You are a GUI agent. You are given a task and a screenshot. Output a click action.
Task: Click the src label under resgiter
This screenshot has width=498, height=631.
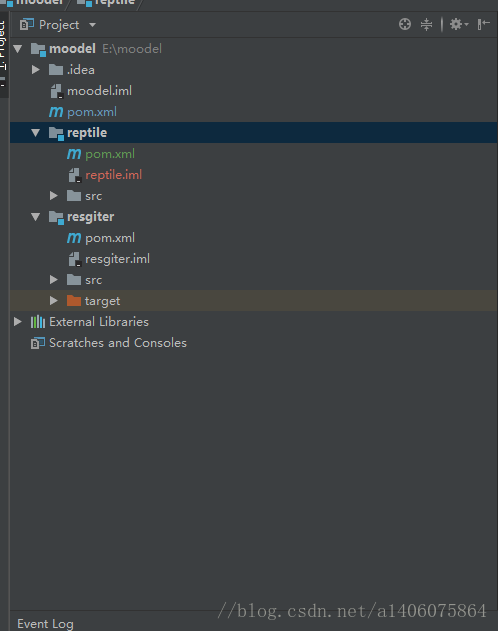click(x=93, y=280)
